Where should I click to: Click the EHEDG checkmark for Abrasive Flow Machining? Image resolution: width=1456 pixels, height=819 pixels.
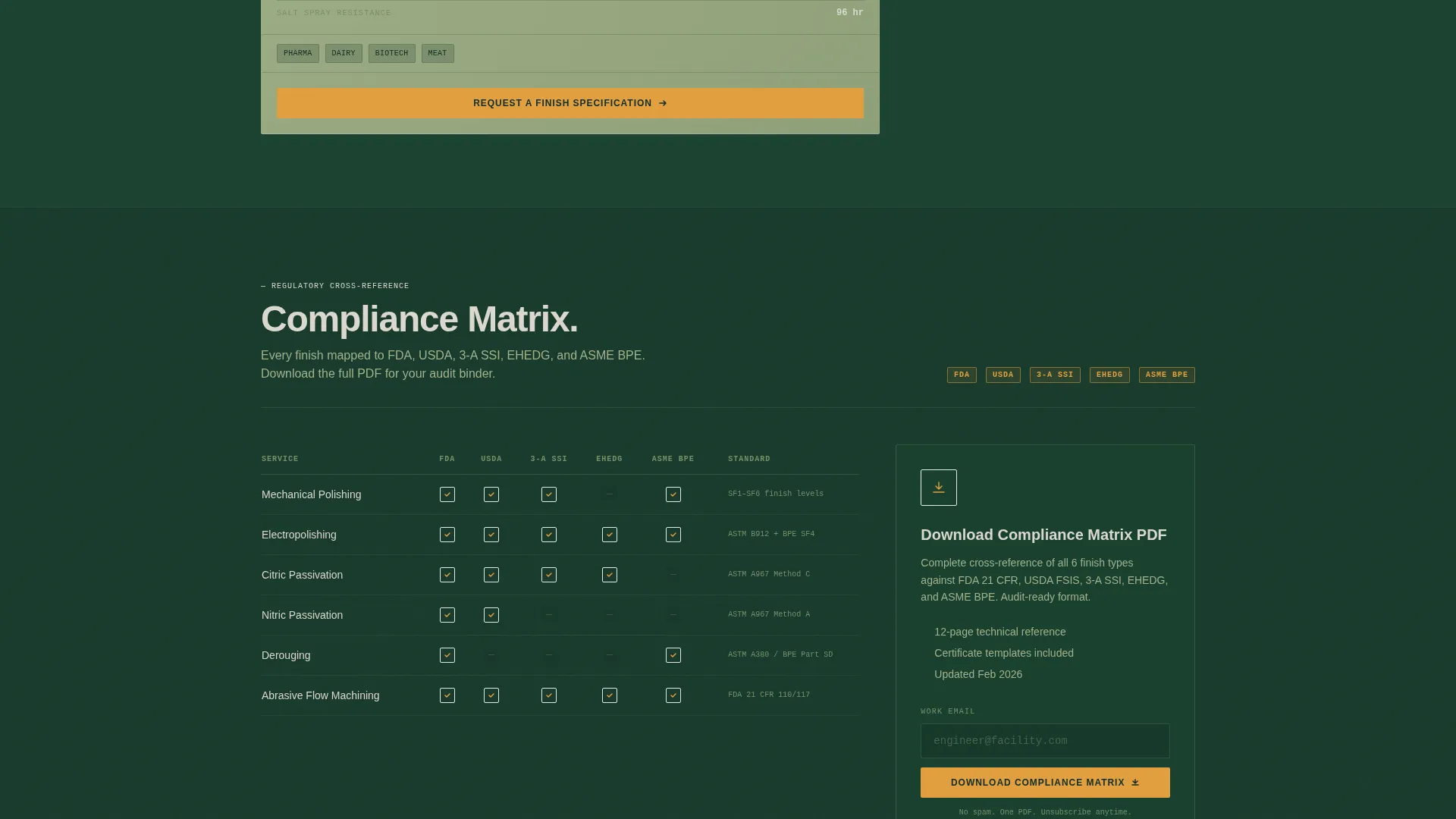click(610, 695)
